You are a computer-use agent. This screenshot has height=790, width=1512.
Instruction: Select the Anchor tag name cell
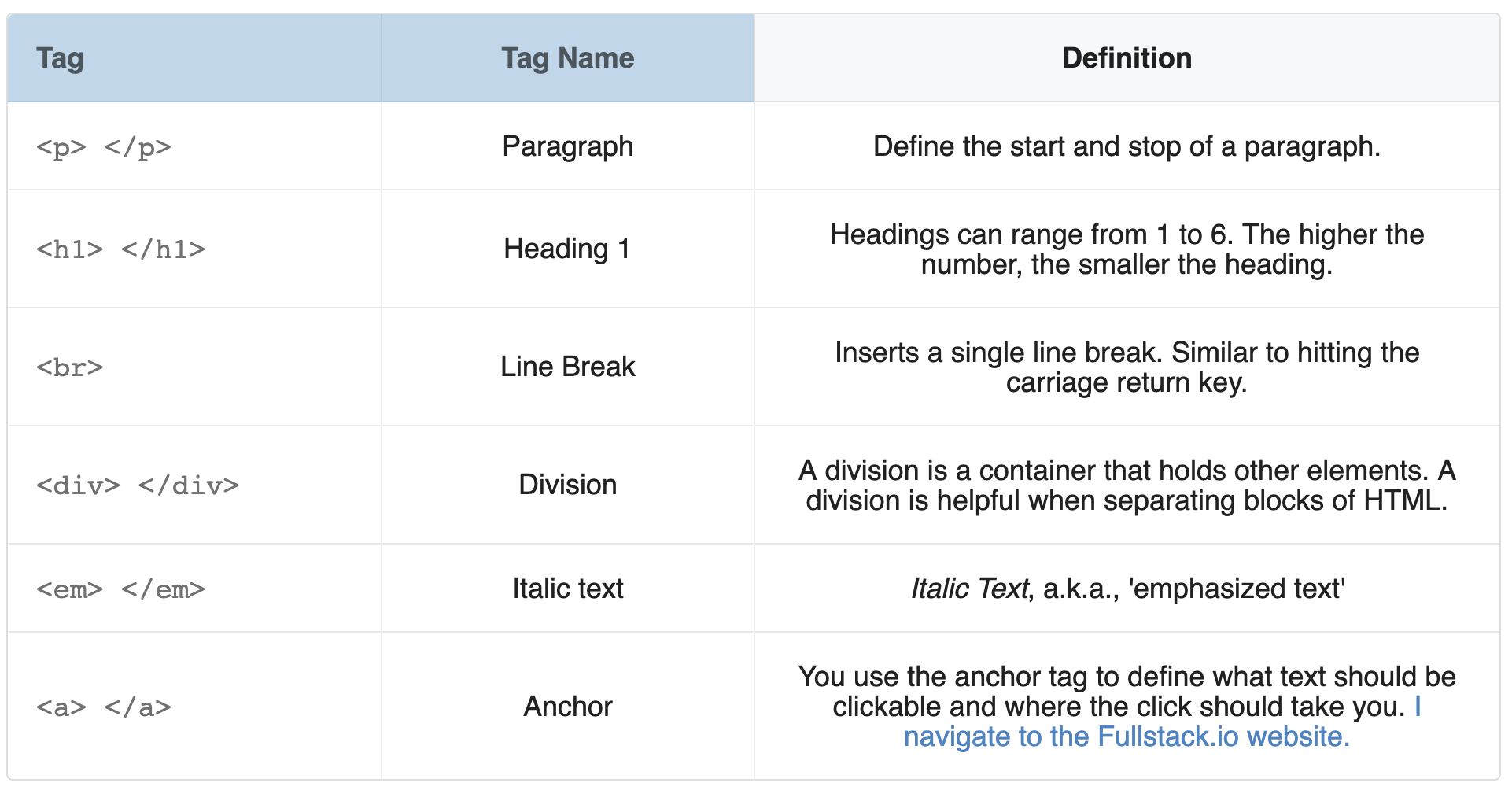pyautogui.click(x=568, y=707)
